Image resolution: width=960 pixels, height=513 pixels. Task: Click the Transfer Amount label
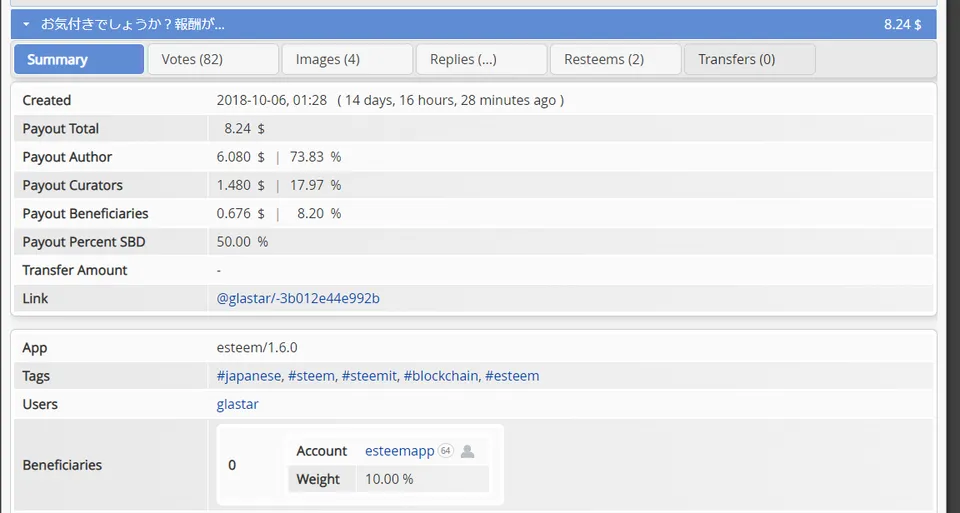[75, 270]
